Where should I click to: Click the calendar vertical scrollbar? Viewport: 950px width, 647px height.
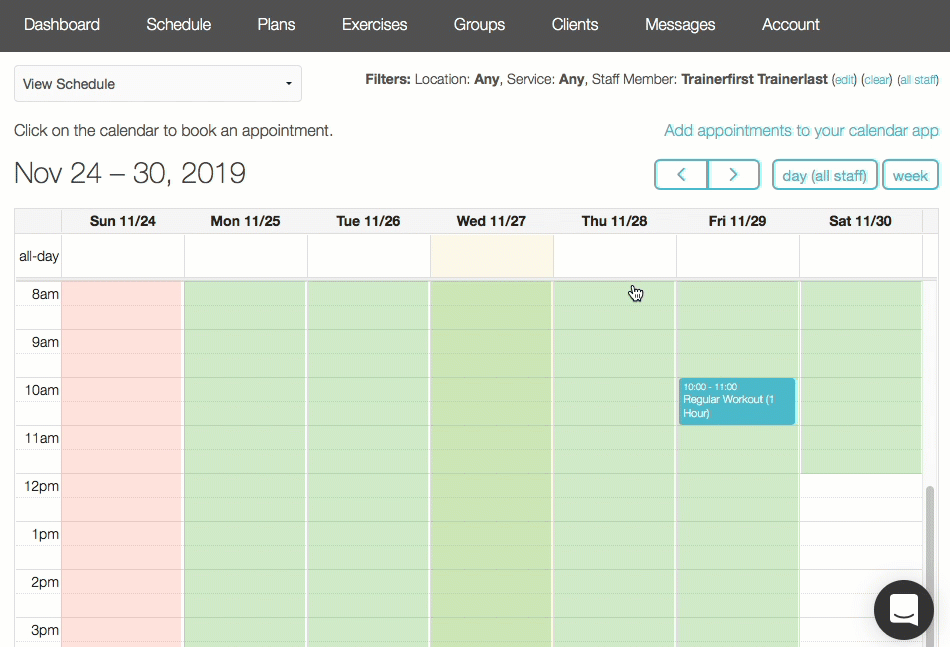930,563
